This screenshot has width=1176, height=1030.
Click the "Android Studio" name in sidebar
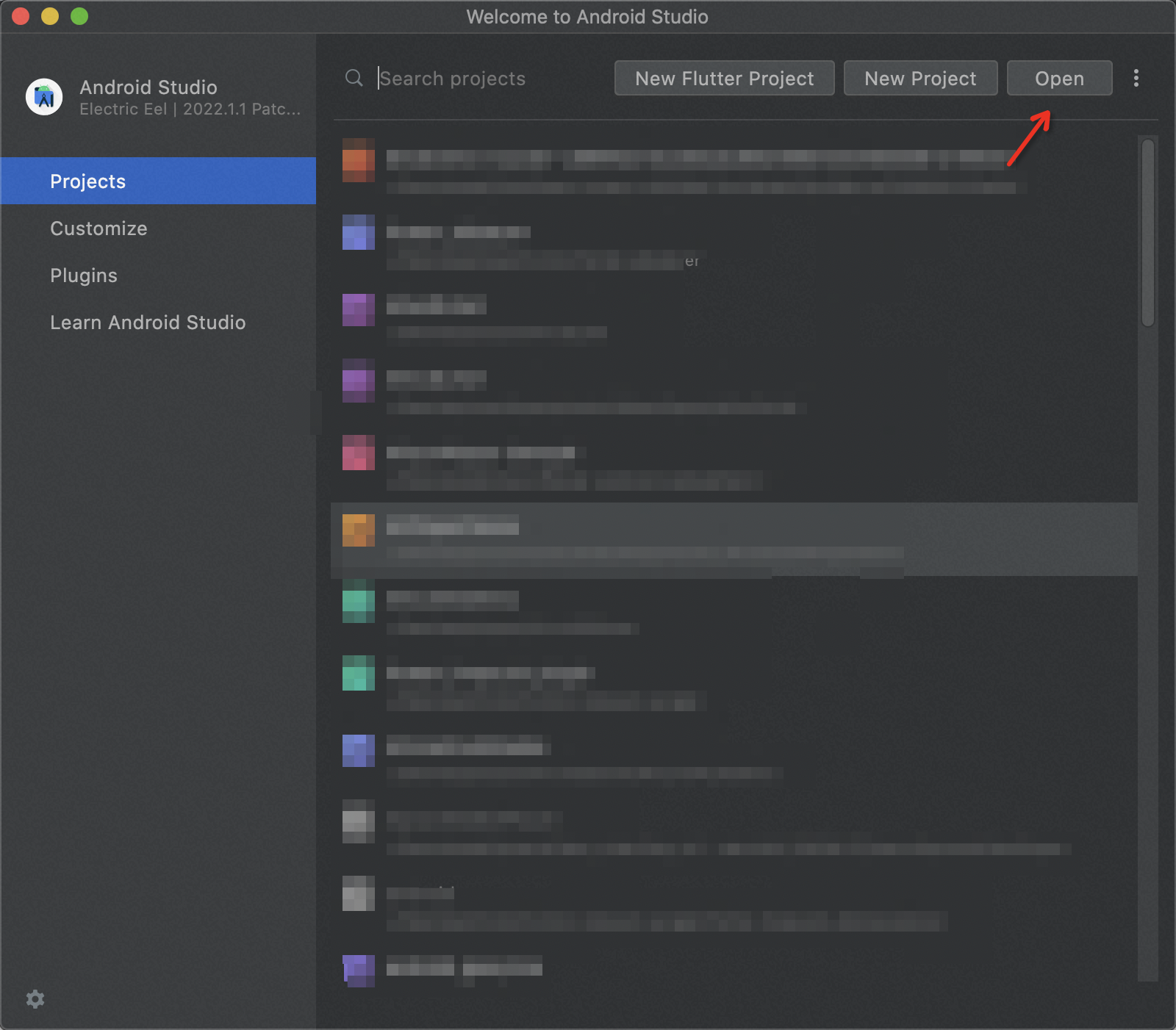[x=148, y=87]
